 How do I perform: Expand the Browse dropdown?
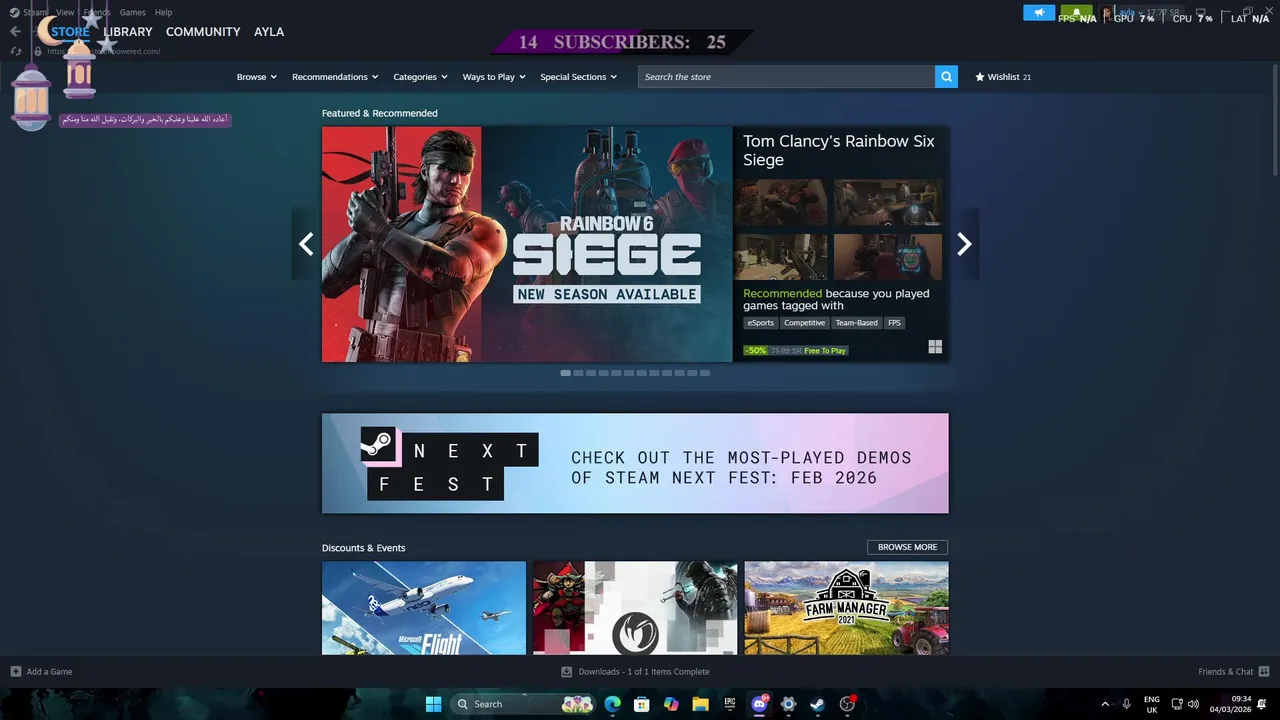pos(257,77)
